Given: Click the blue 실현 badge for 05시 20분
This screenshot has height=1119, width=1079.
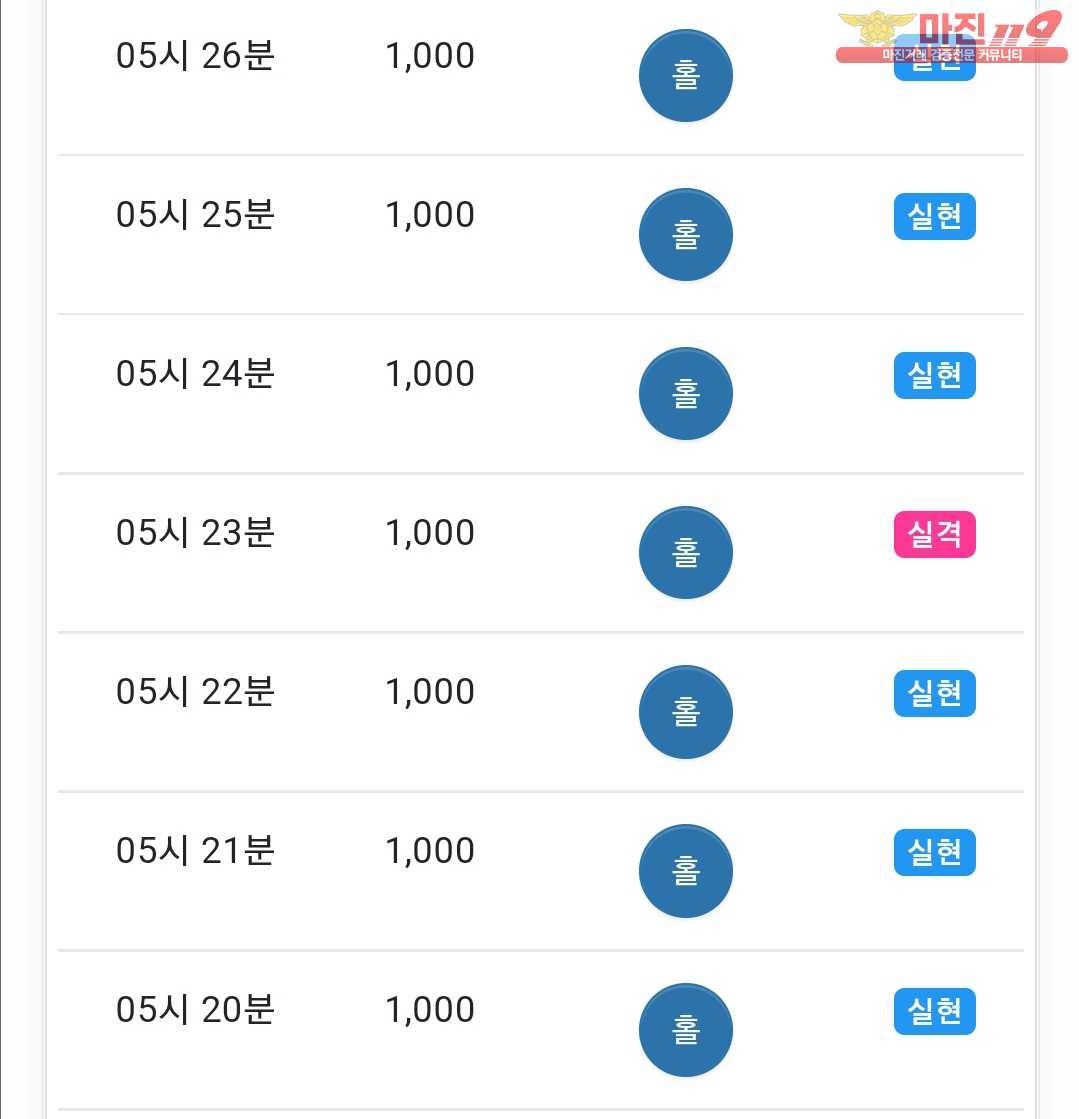Looking at the screenshot, I should [934, 1012].
